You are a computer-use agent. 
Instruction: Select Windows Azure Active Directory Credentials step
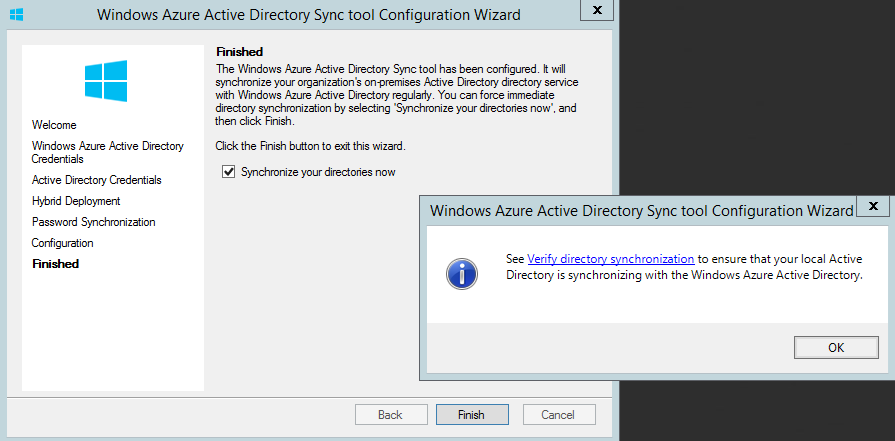click(107, 152)
